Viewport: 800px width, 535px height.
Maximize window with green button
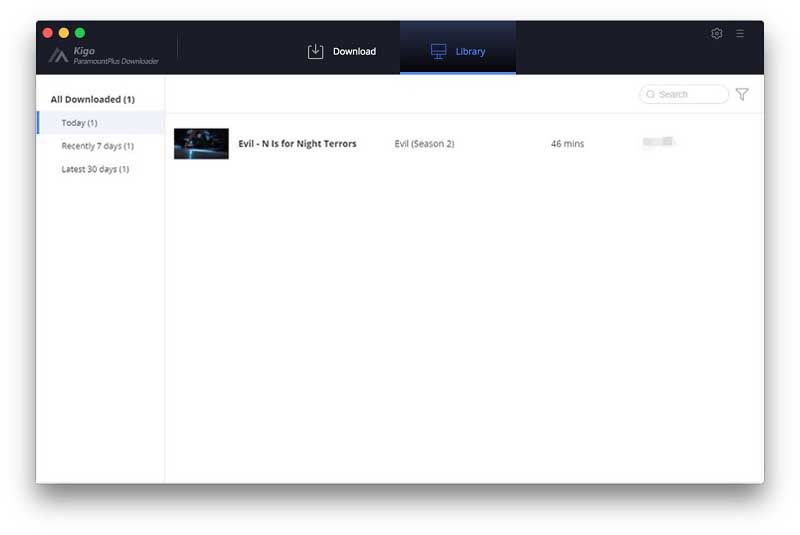pos(80,33)
